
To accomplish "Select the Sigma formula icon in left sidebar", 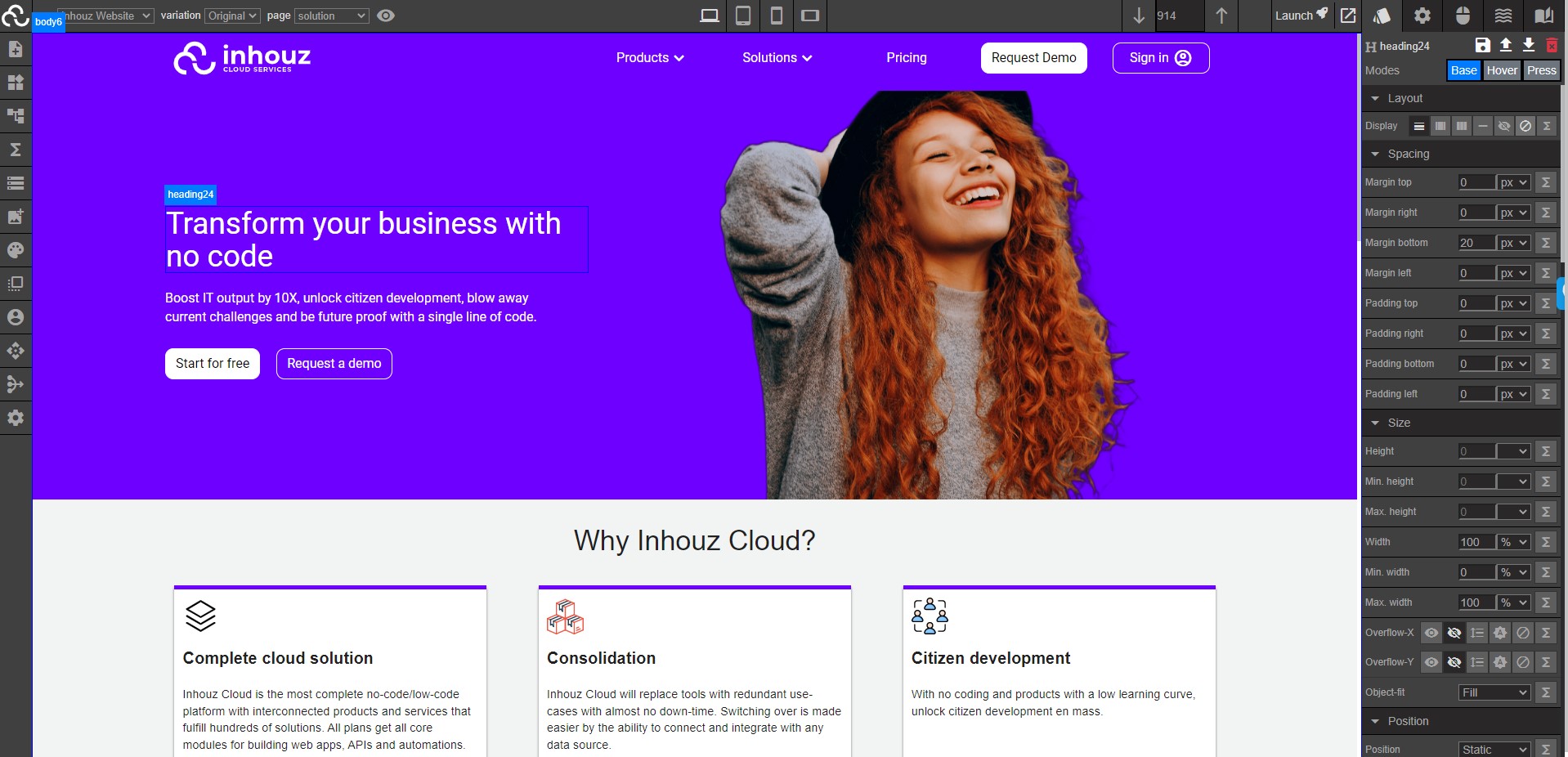I will coord(15,150).
